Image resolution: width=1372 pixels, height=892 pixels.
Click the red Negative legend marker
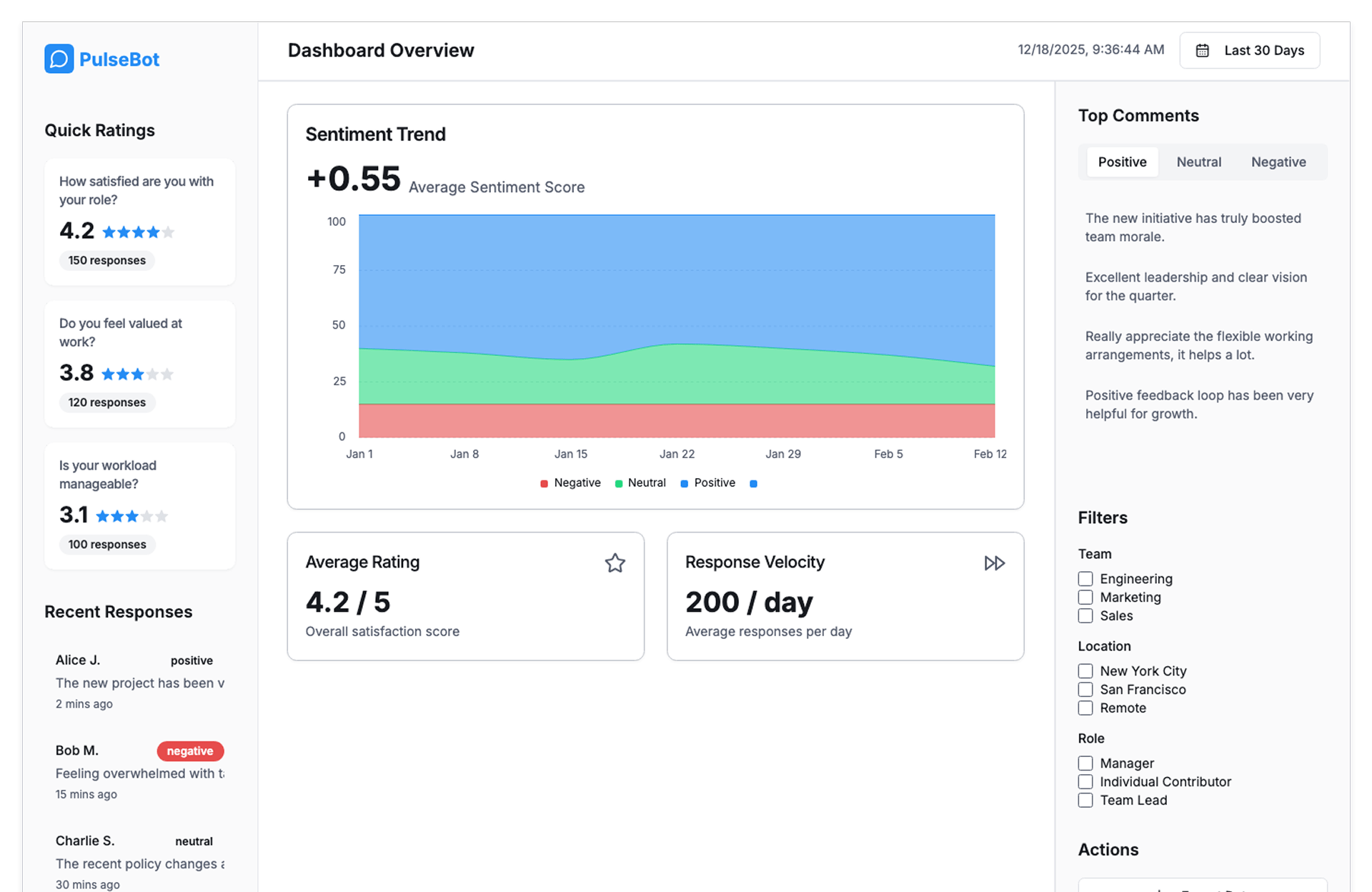(x=545, y=484)
